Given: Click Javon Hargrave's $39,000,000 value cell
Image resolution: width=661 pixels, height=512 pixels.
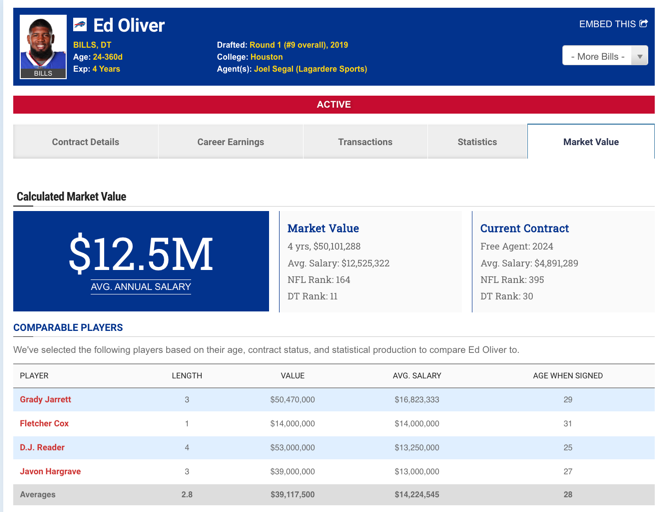Looking at the screenshot, I should pos(293,472).
